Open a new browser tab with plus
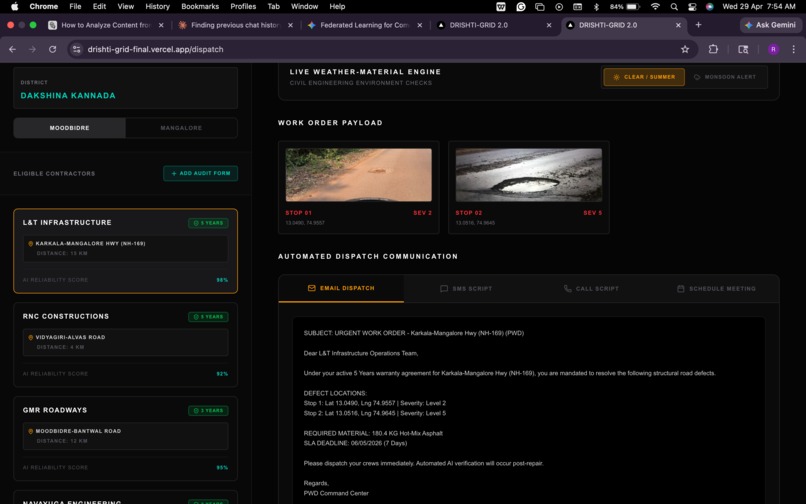806x504 pixels. point(698,25)
